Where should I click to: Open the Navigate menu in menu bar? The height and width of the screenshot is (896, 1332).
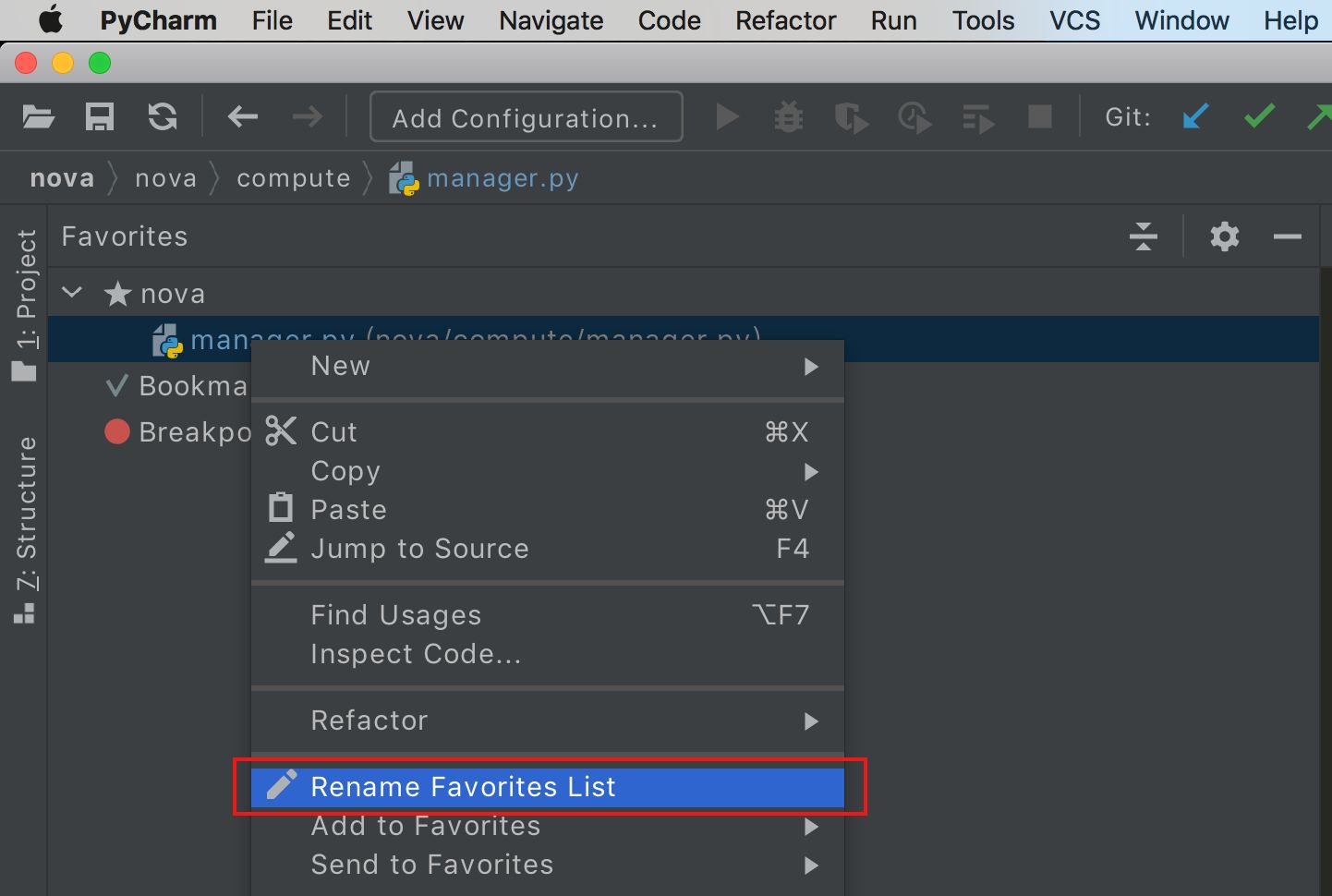point(551,20)
